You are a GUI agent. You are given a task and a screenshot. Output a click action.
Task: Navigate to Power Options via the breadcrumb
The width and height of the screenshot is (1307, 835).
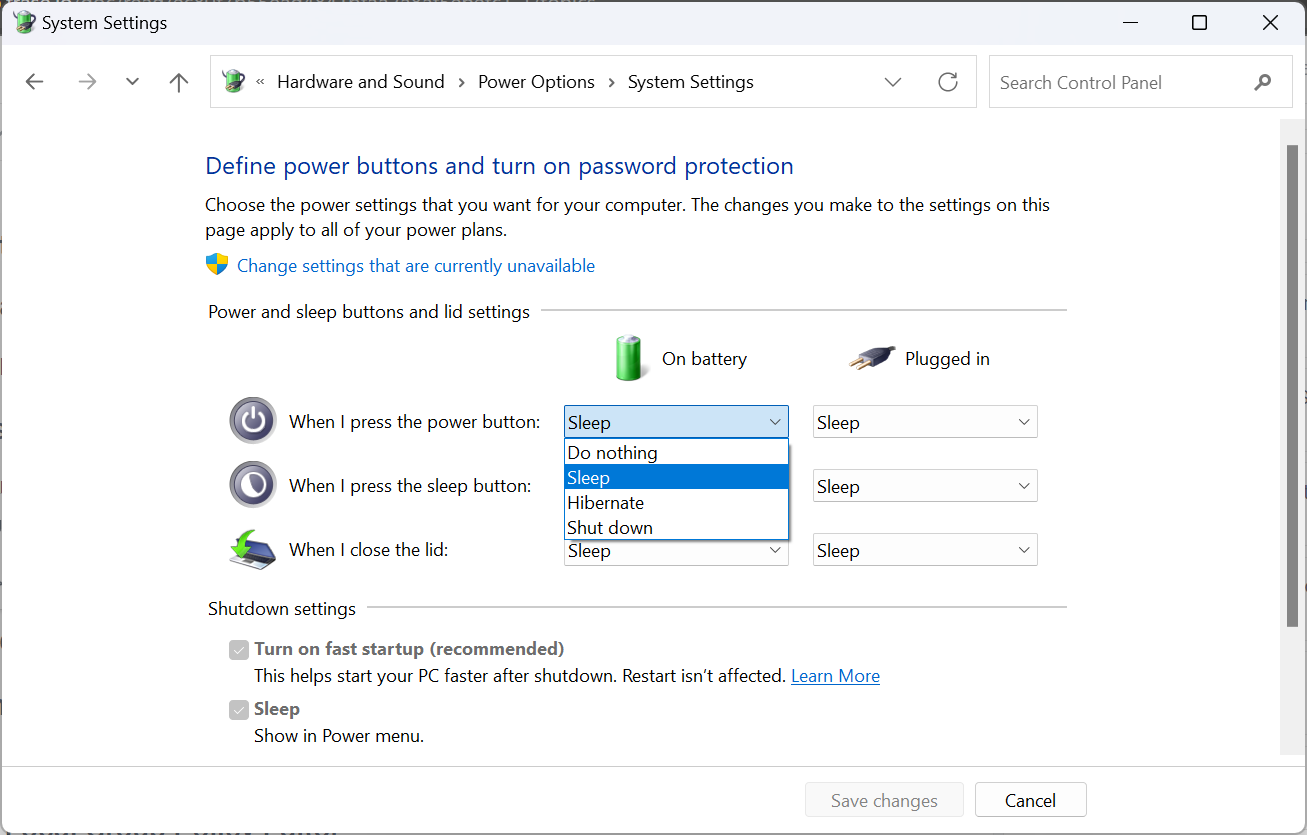point(536,81)
